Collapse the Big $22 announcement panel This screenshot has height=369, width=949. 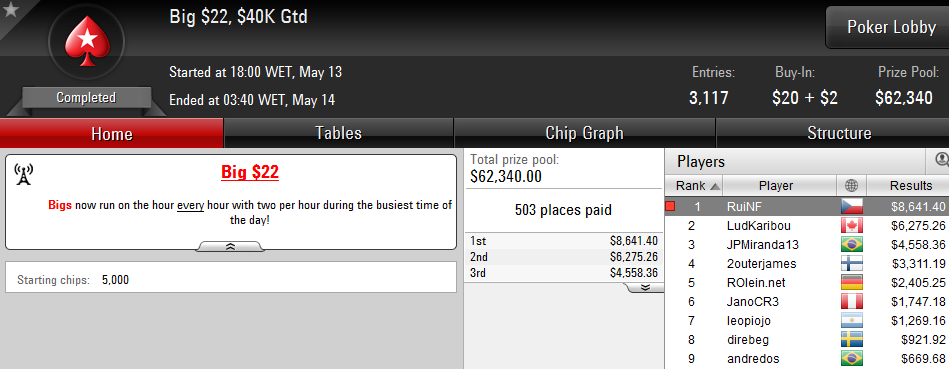coord(231,246)
